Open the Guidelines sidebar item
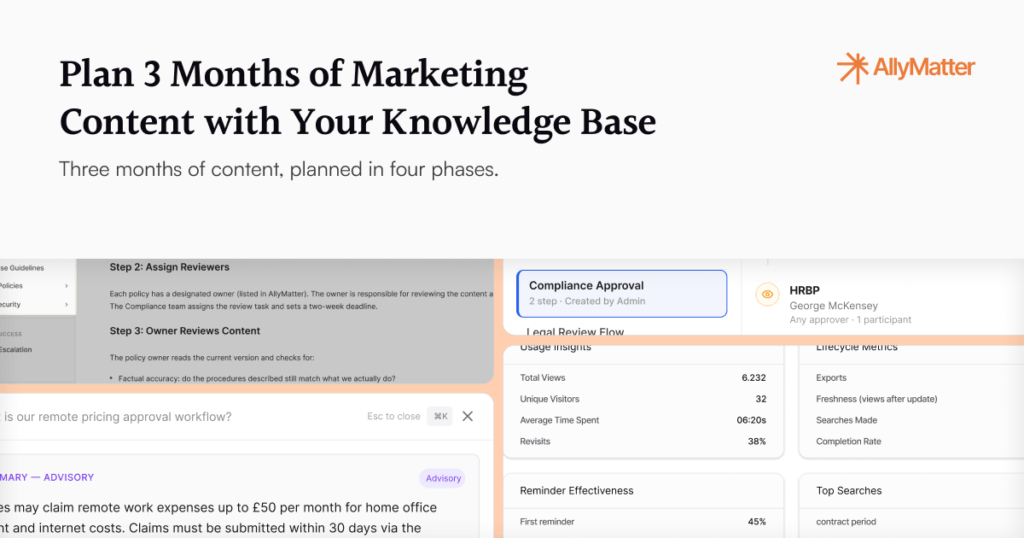Screen dimensions: 1024x538 point(22,268)
